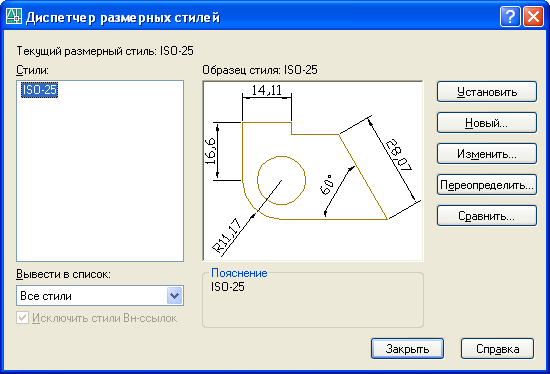Click the style sample preview image

(313, 171)
